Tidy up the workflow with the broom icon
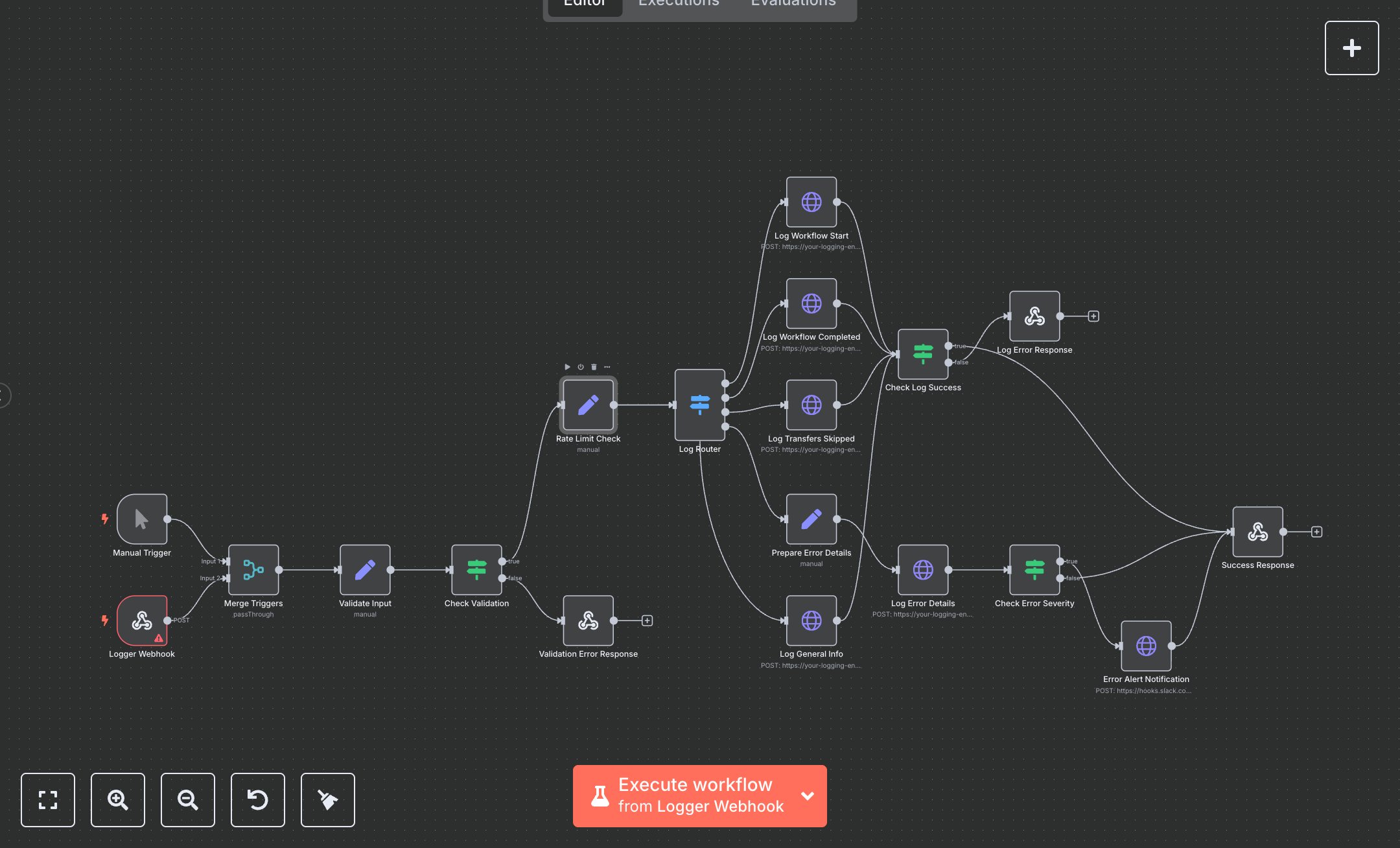This screenshot has height=848, width=1400. (327, 800)
